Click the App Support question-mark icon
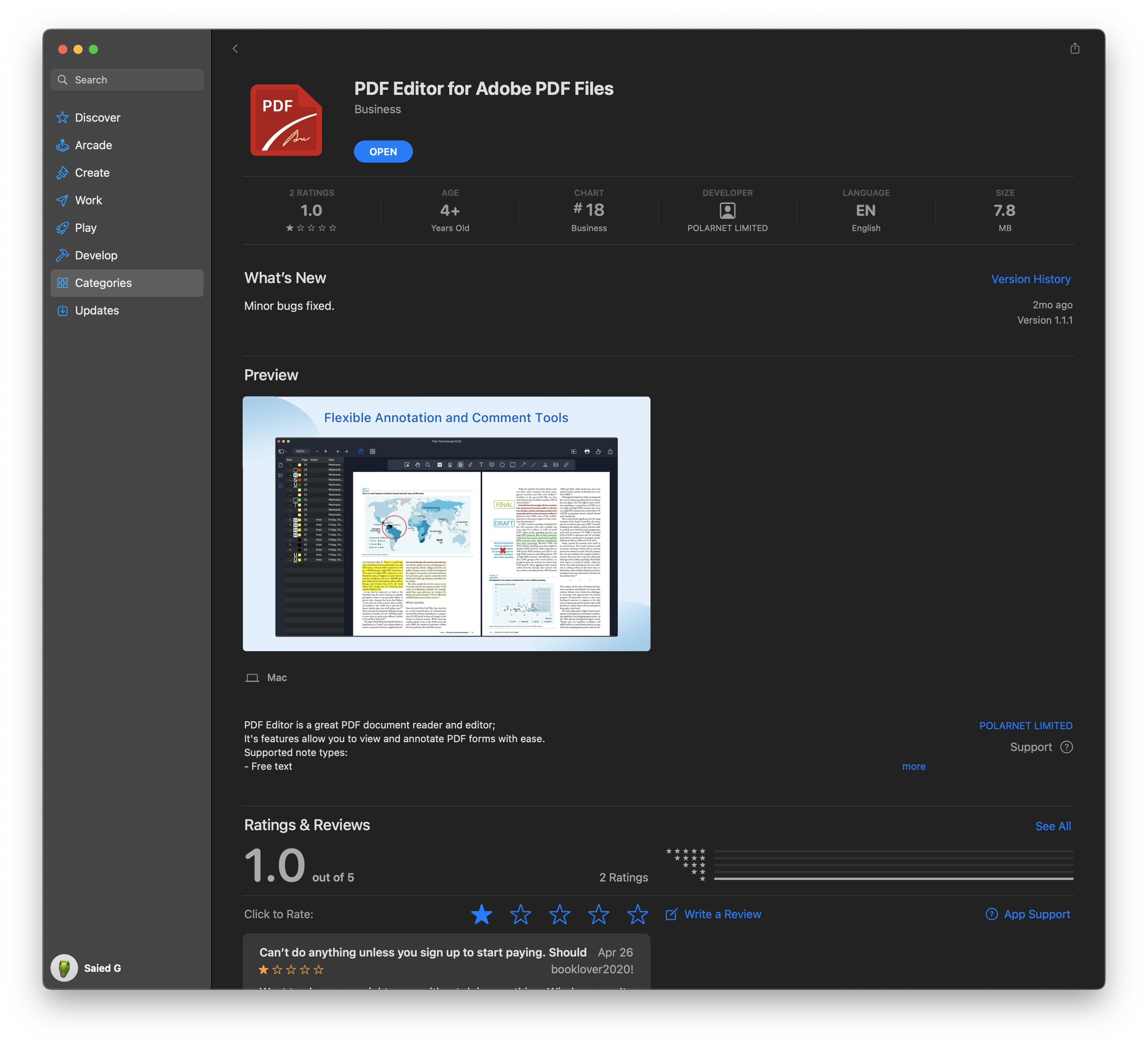Viewport: 1148px width, 1046px height. pyautogui.click(x=991, y=914)
